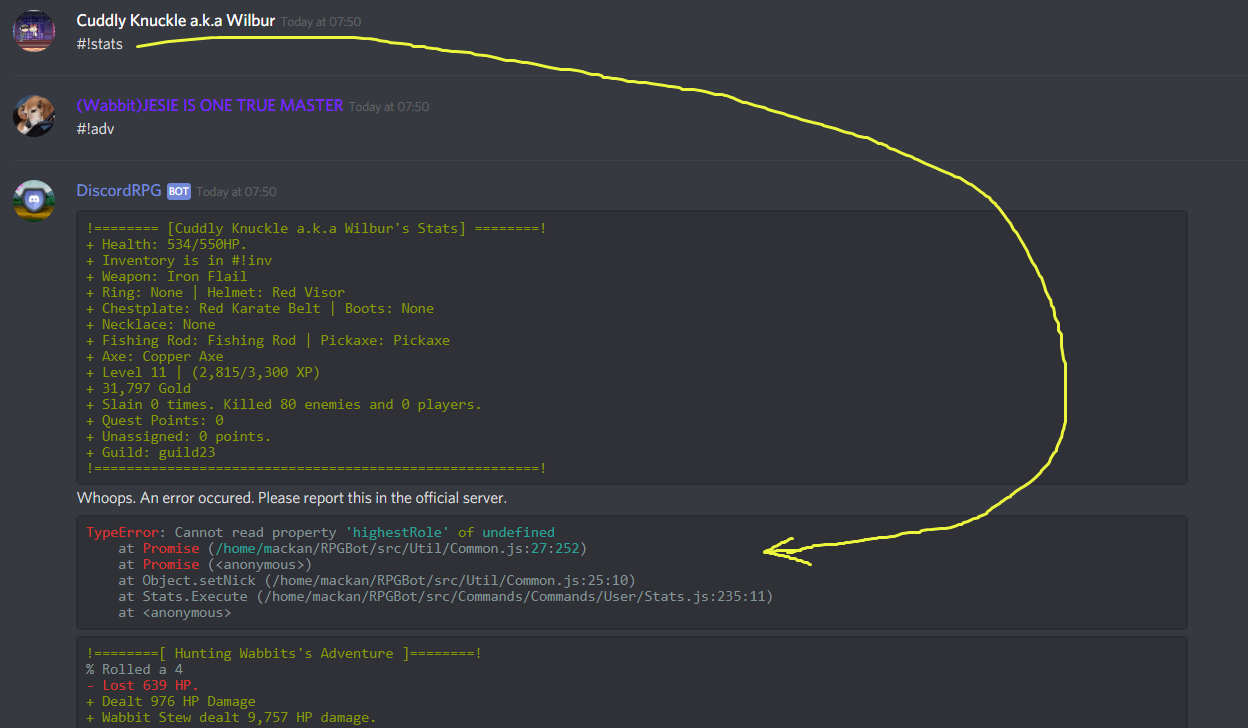Click the 'Axe: Copper Axe' line
1248x728 pixels.
[x=155, y=356]
